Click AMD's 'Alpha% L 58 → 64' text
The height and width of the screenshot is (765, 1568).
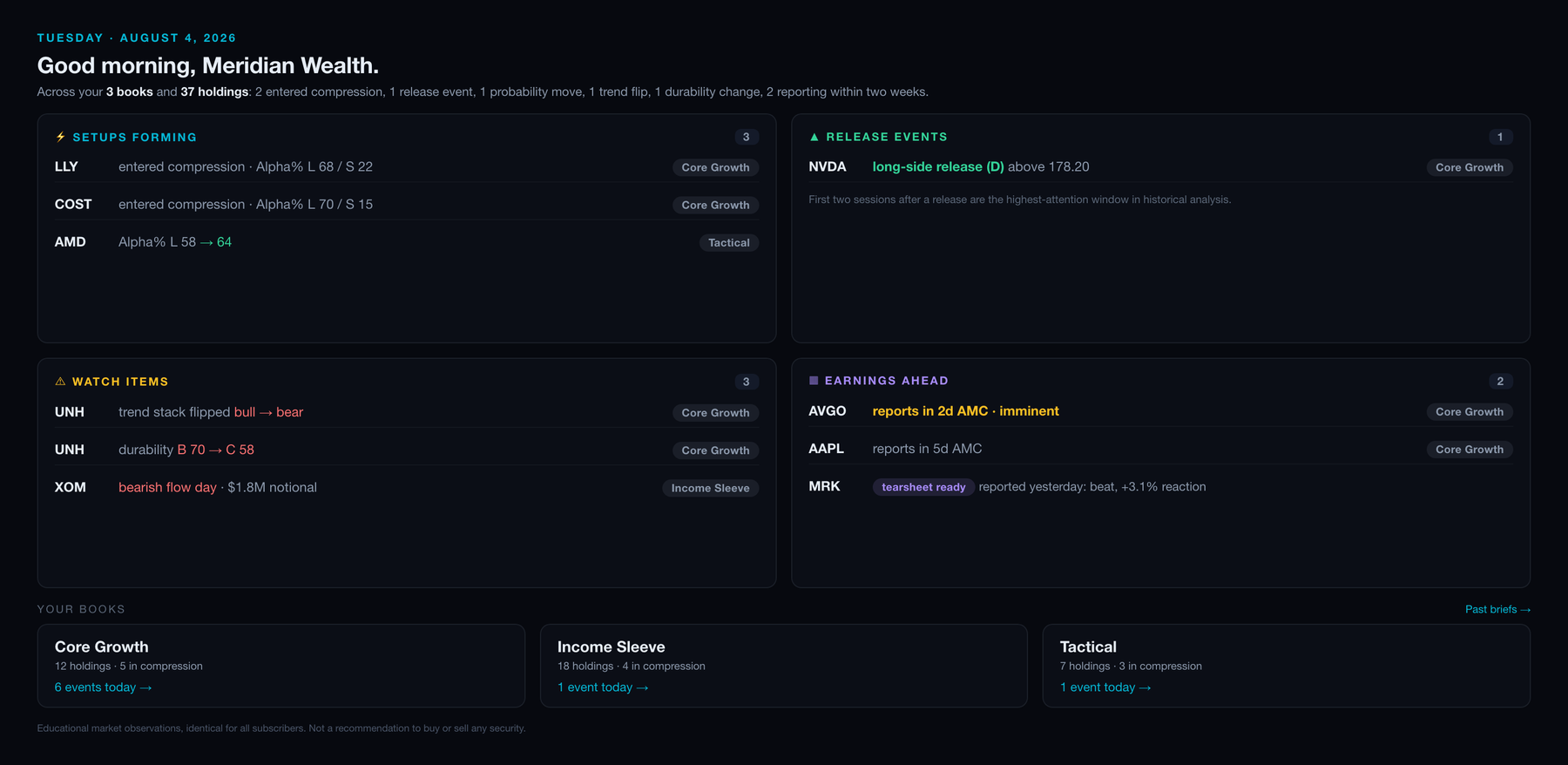(x=175, y=241)
